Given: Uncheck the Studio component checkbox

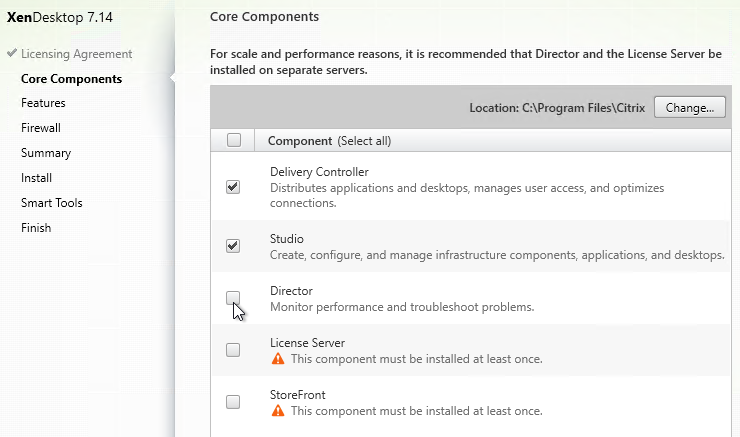Looking at the screenshot, I should coord(233,246).
